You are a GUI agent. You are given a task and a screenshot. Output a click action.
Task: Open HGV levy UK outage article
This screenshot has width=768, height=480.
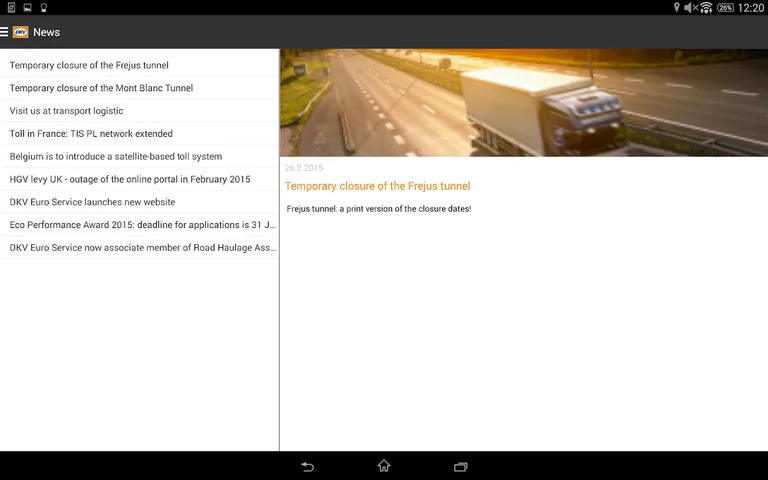pyautogui.click(x=140, y=179)
